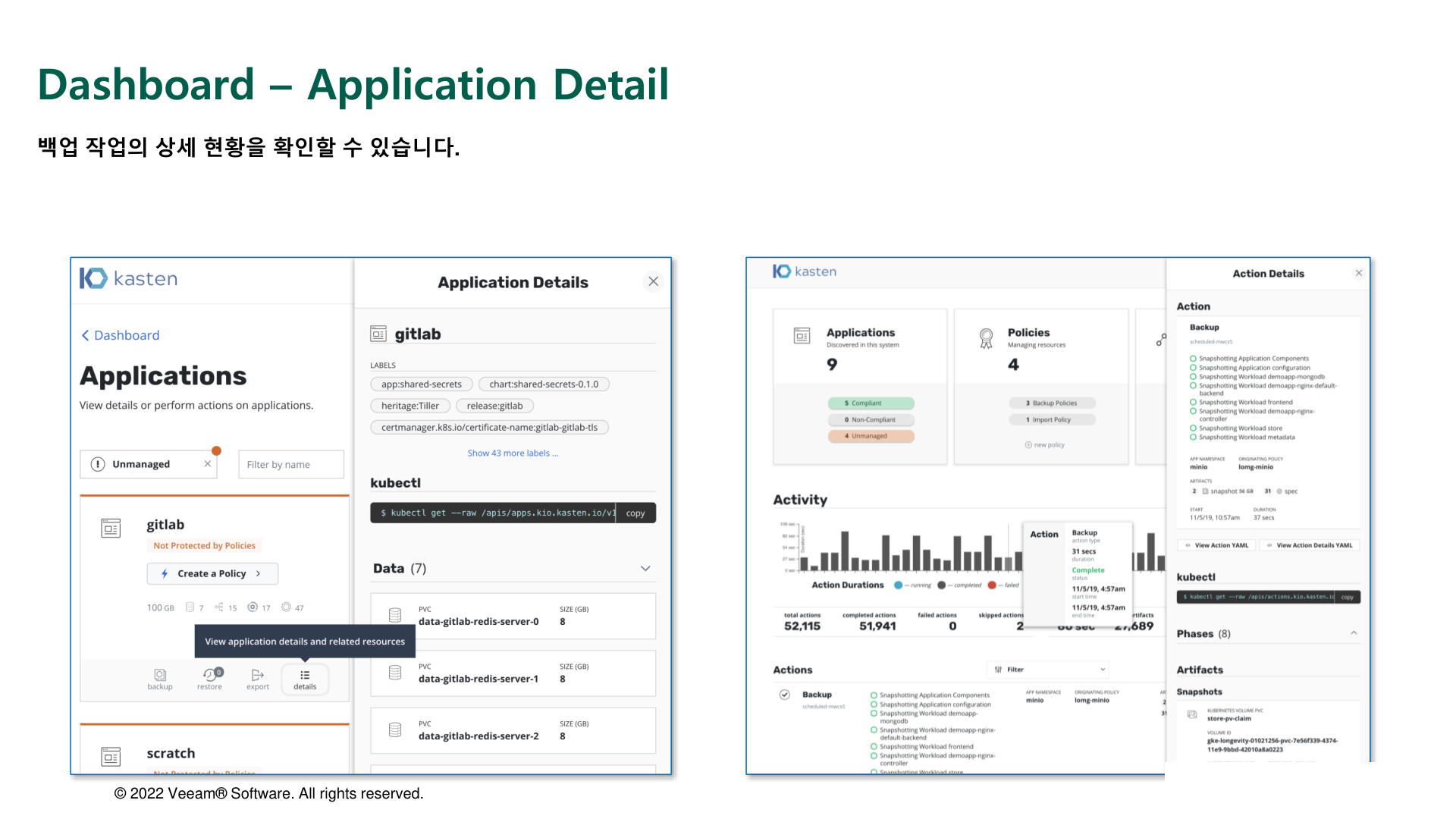Viewport: 1456px width, 819px height.
Task: Collapse the Data (7) section
Action: [645, 569]
